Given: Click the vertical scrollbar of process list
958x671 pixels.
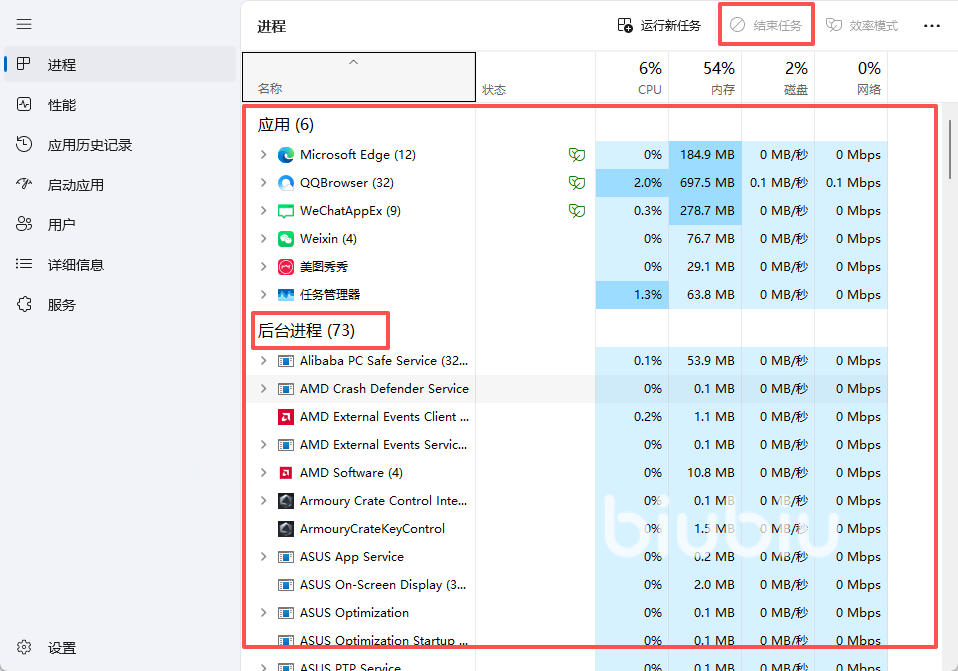Looking at the screenshot, I should (x=950, y=150).
